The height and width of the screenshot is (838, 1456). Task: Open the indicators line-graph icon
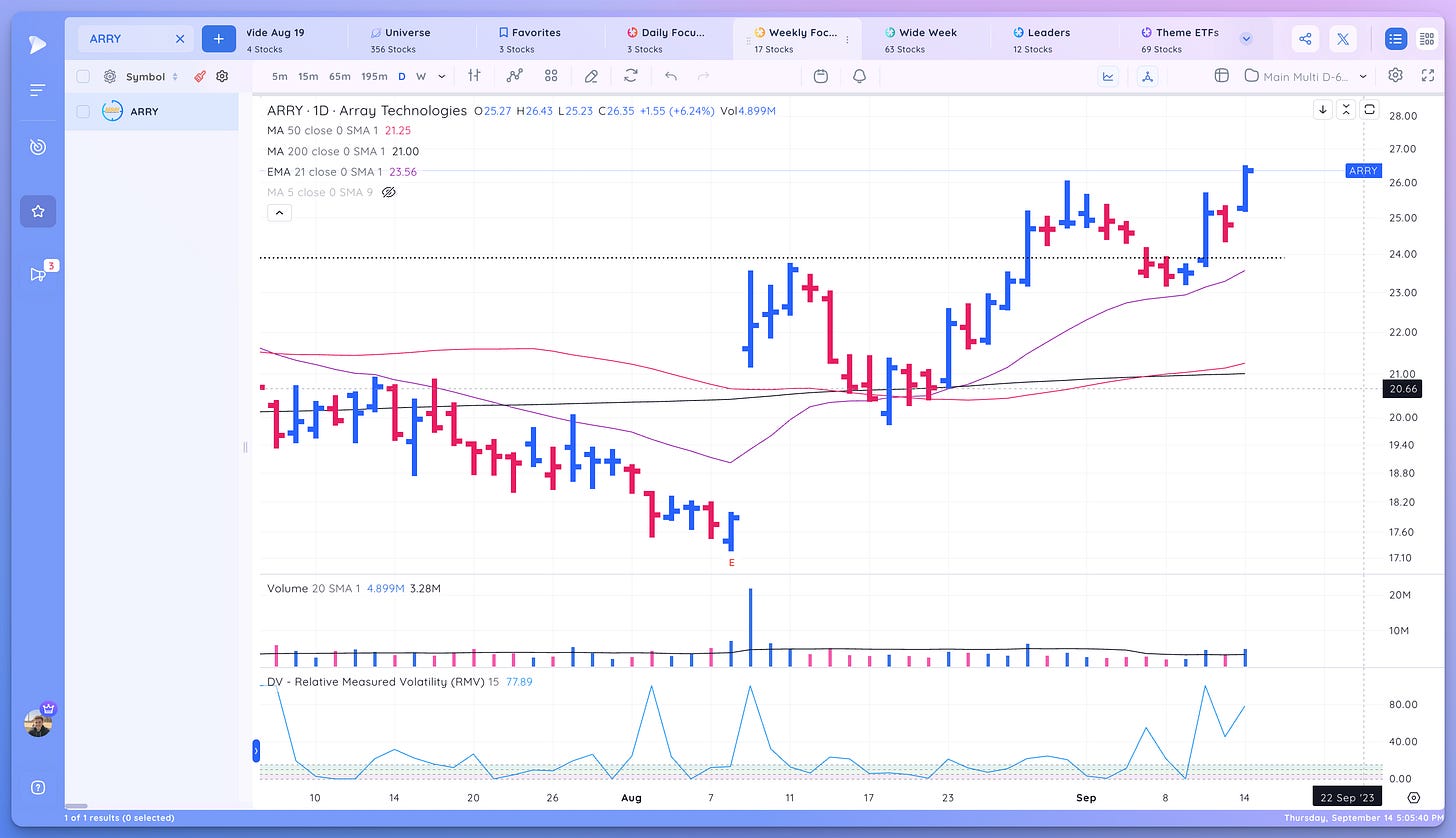click(x=515, y=76)
